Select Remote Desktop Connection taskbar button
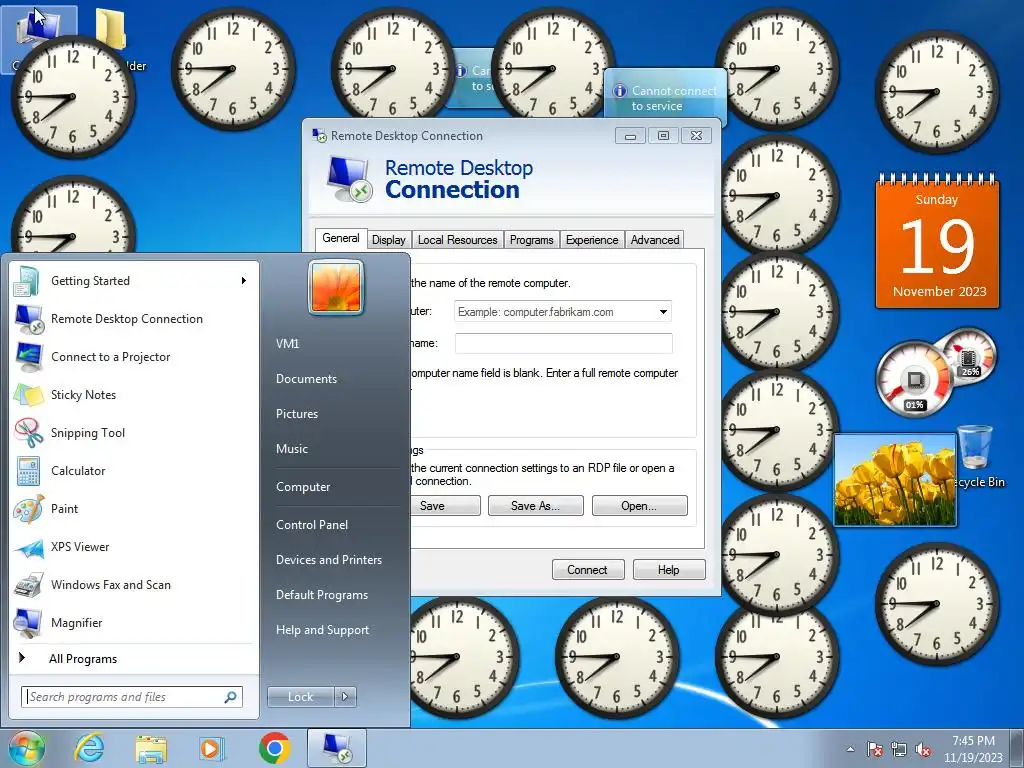Screen dimensions: 1024x768 click(336, 748)
